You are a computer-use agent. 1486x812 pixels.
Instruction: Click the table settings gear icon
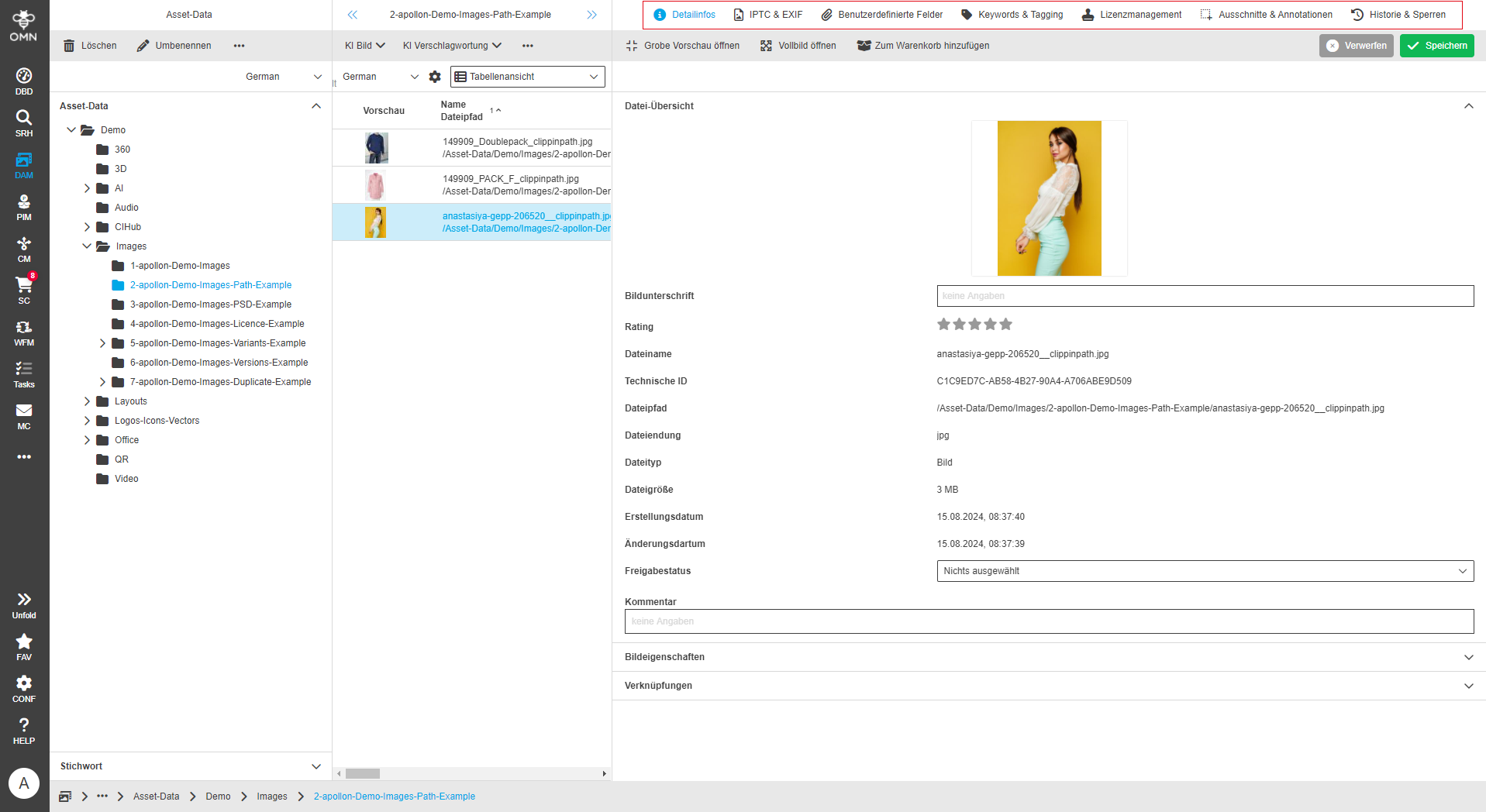point(435,77)
